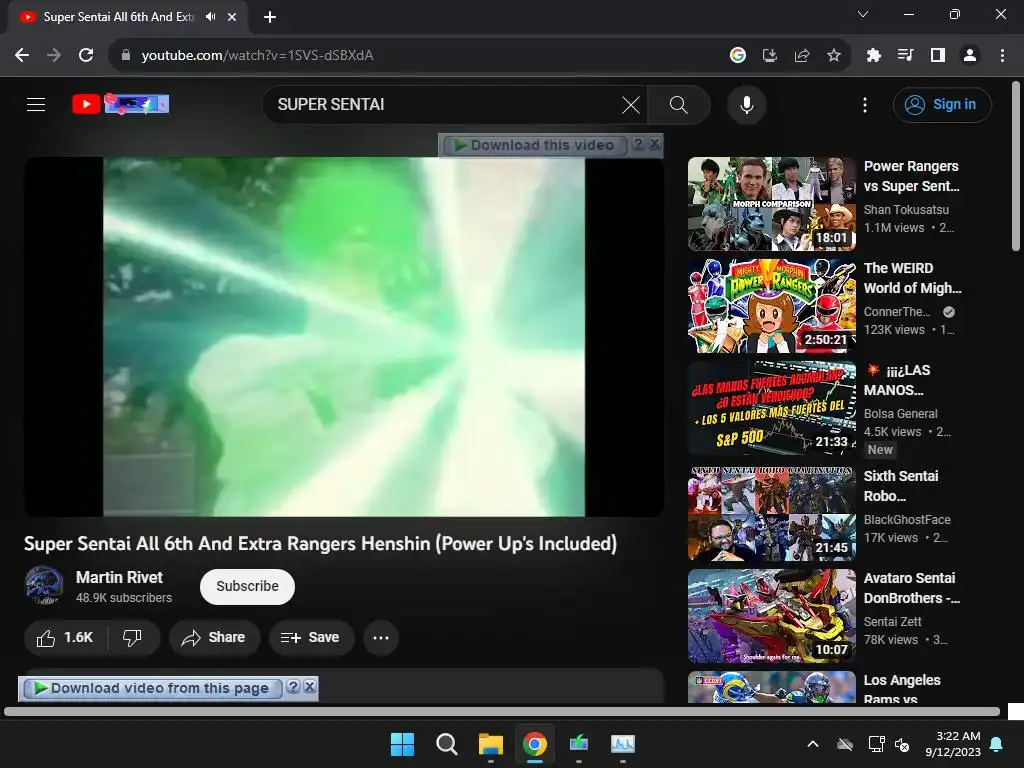This screenshot has width=1024, height=768.
Task: Share this page from address bar
Action: [x=802, y=56]
